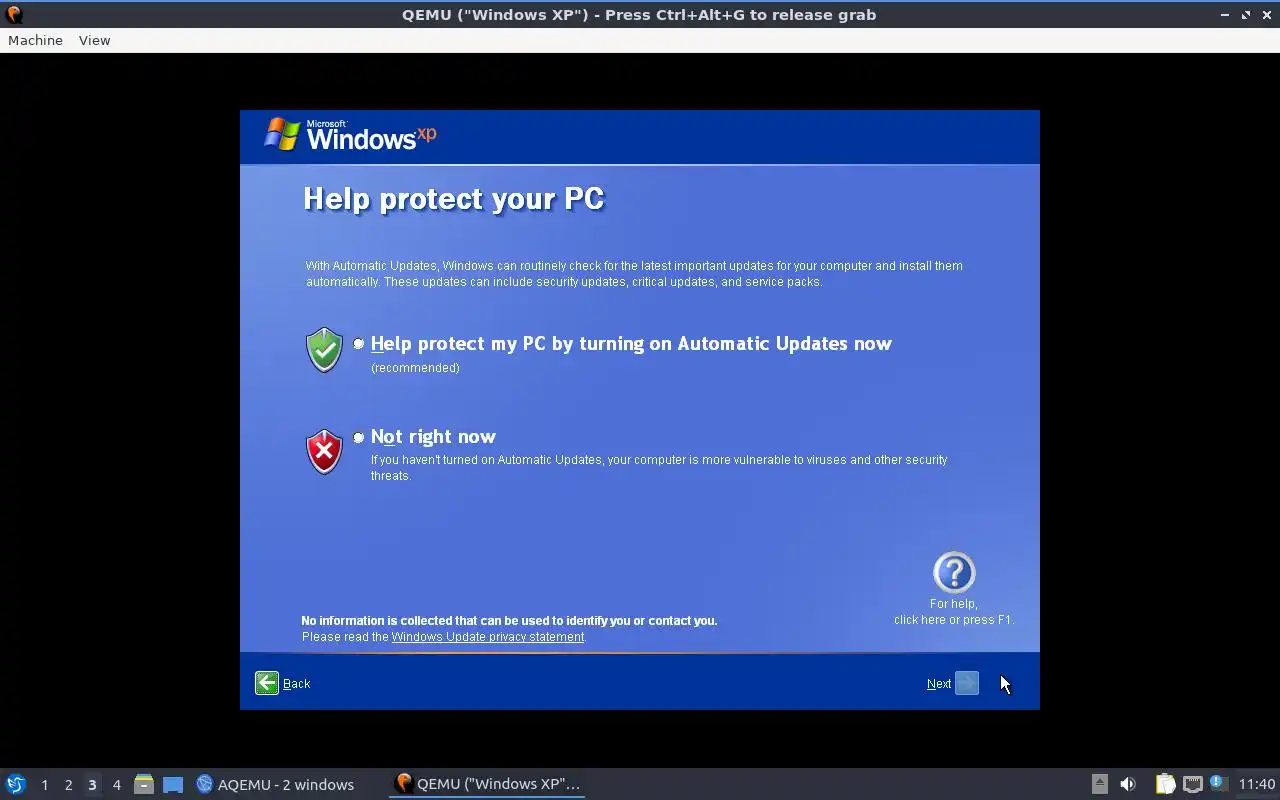Open the file manager icon in taskbar
Image resolution: width=1280 pixels, height=800 pixels.
click(x=144, y=785)
